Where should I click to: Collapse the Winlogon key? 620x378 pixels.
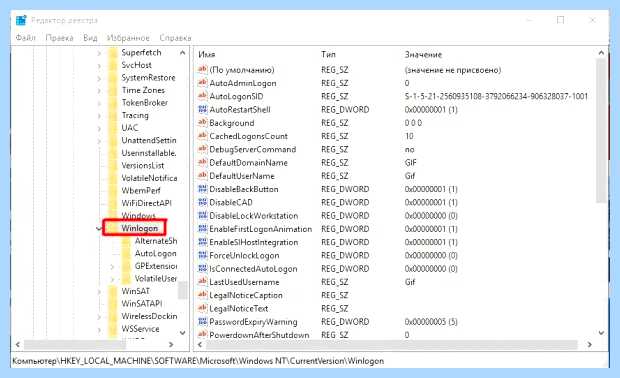coord(99,229)
